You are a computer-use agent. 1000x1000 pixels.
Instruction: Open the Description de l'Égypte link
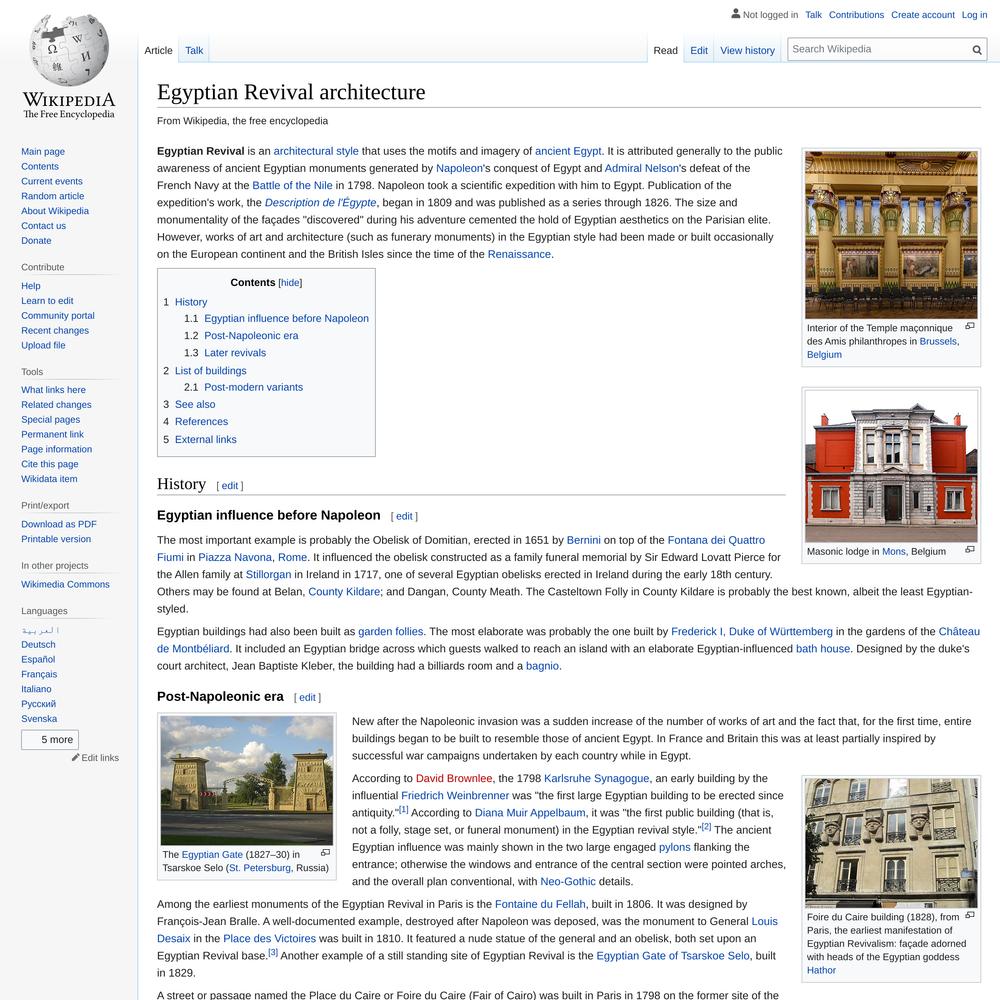pos(320,203)
